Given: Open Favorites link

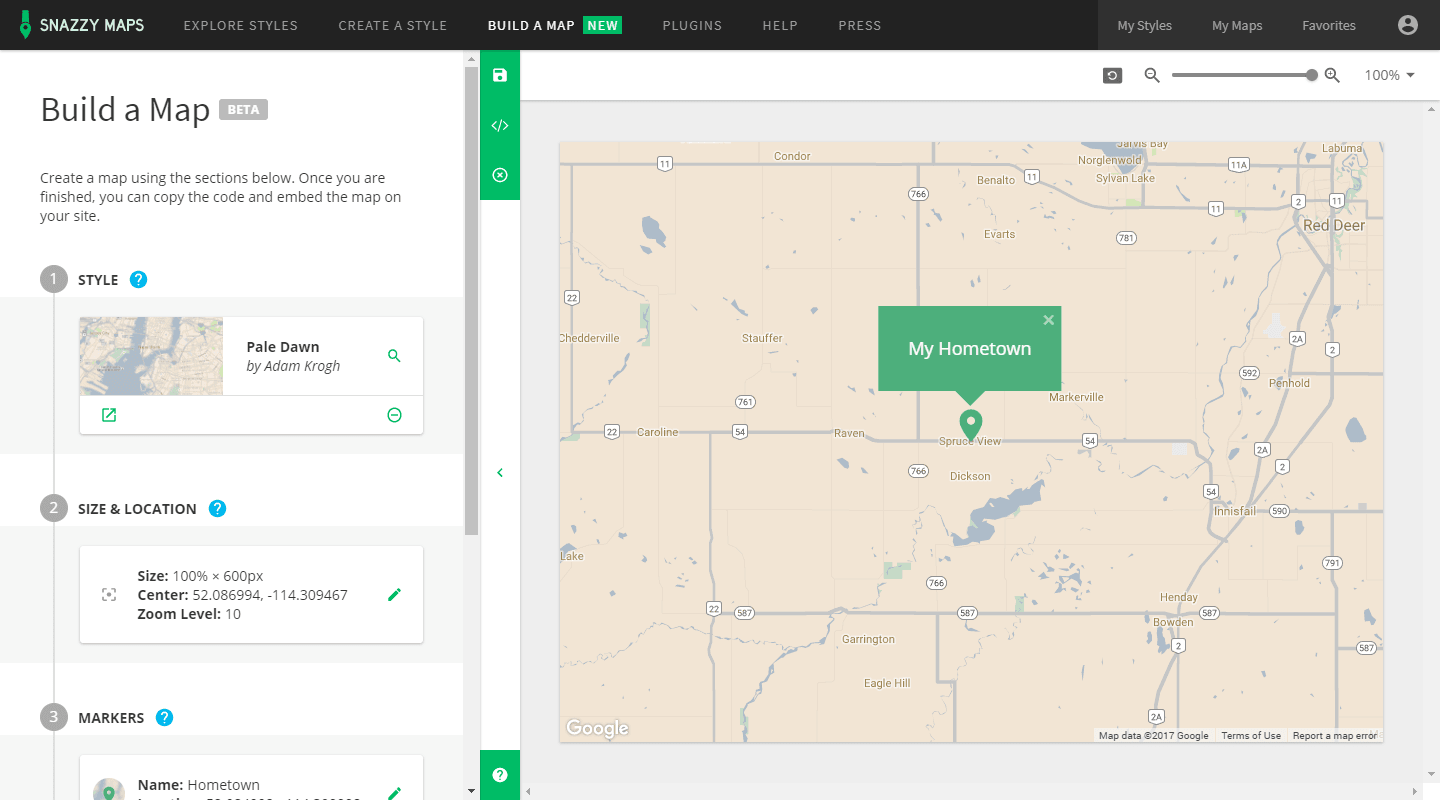Looking at the screenshot, I should click(x=1329, y=25).
